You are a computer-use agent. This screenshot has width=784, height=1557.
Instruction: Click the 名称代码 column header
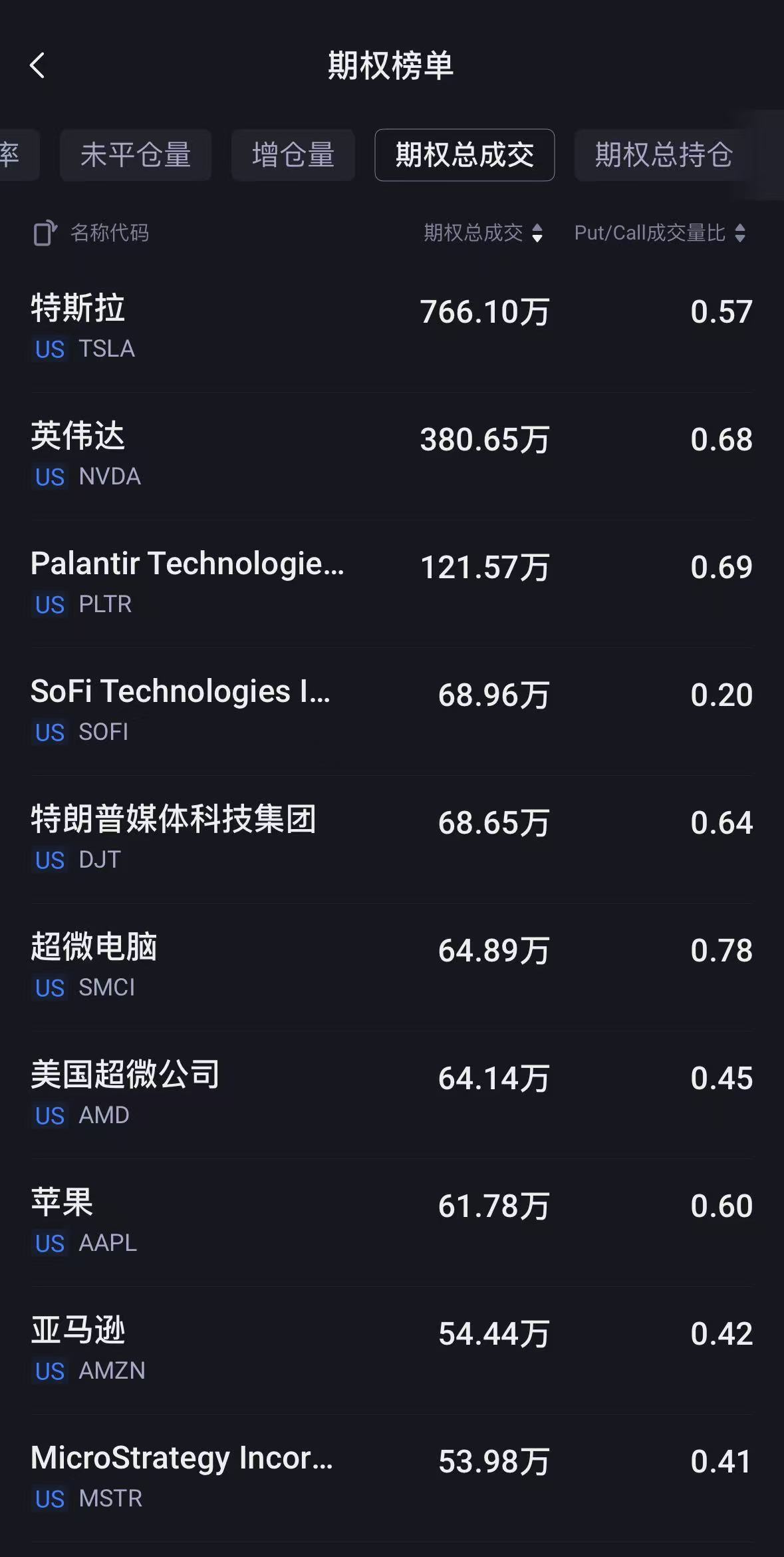tap(110, 233)
